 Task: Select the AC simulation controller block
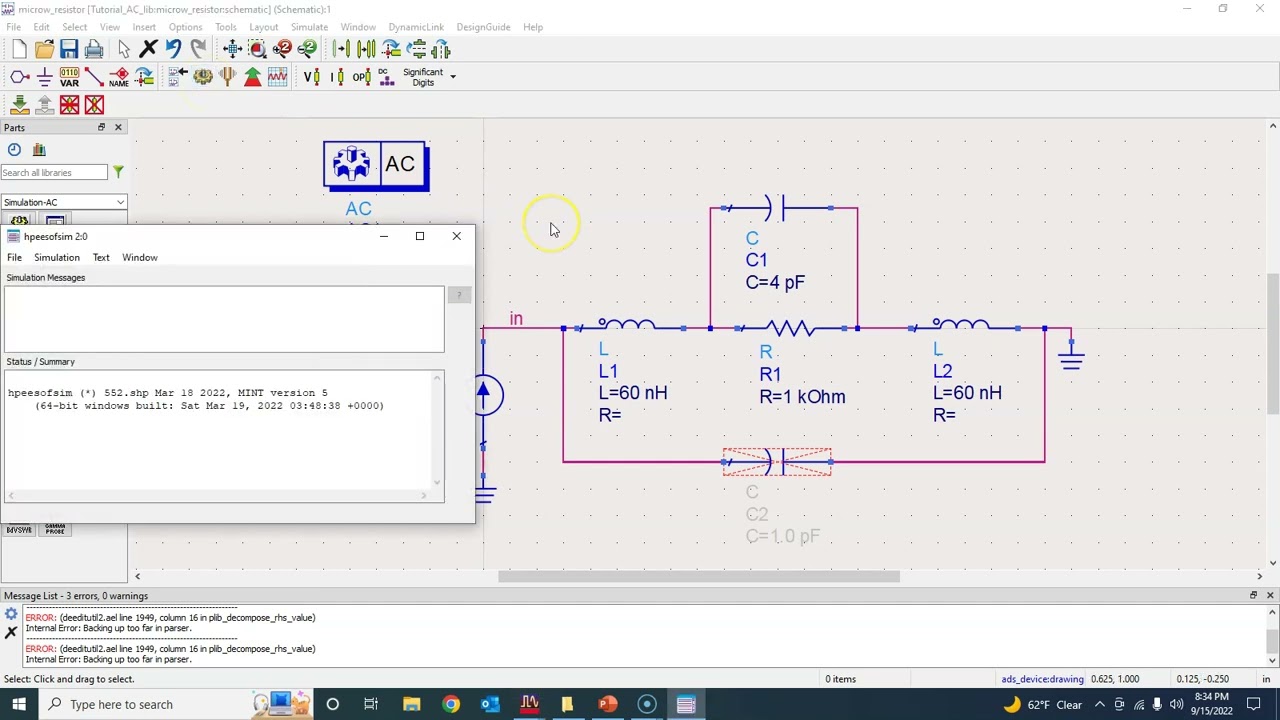pos(376,166)
